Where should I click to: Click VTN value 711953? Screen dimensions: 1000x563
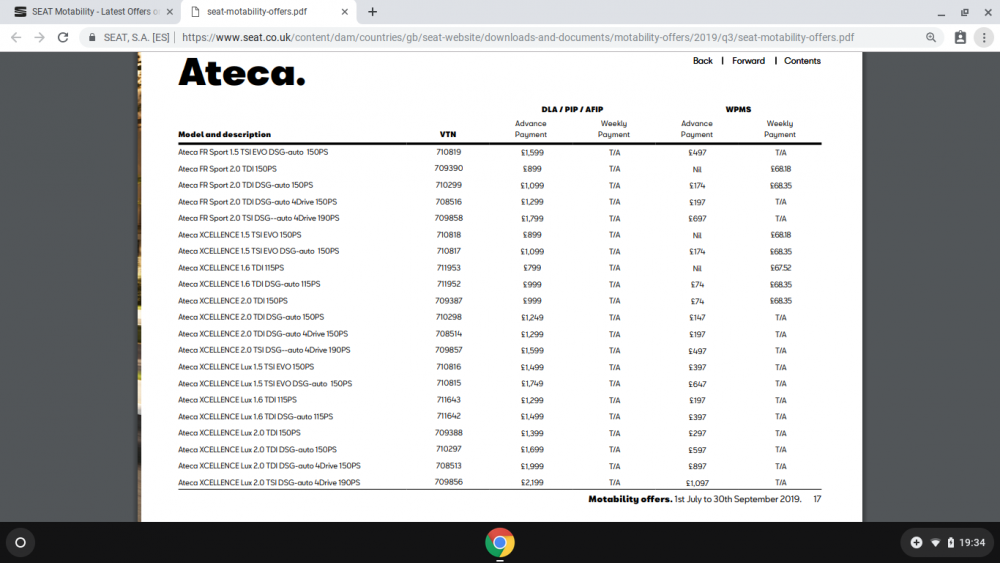point(449,268)
